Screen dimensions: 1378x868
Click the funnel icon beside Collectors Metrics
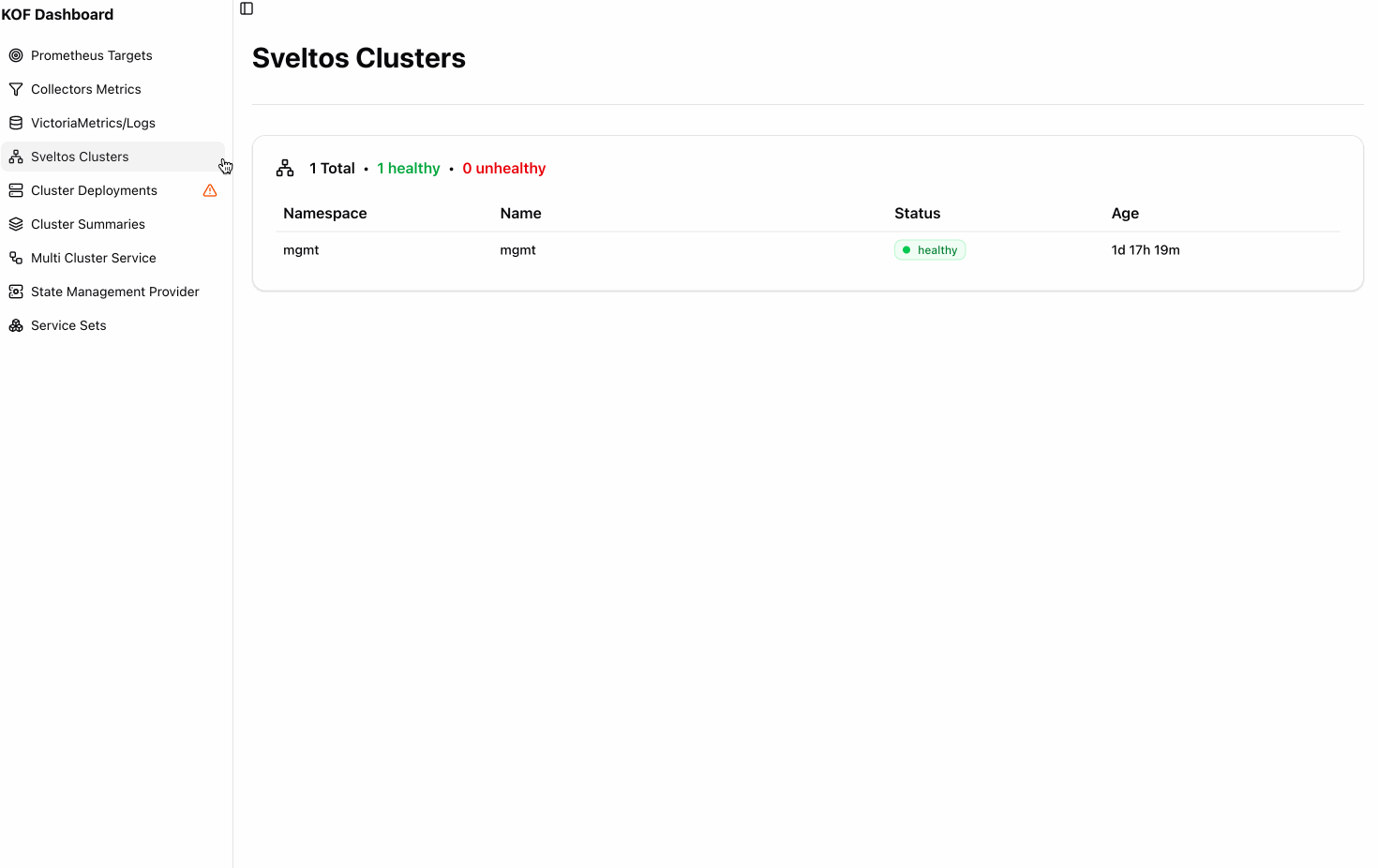tap(16, 88)
